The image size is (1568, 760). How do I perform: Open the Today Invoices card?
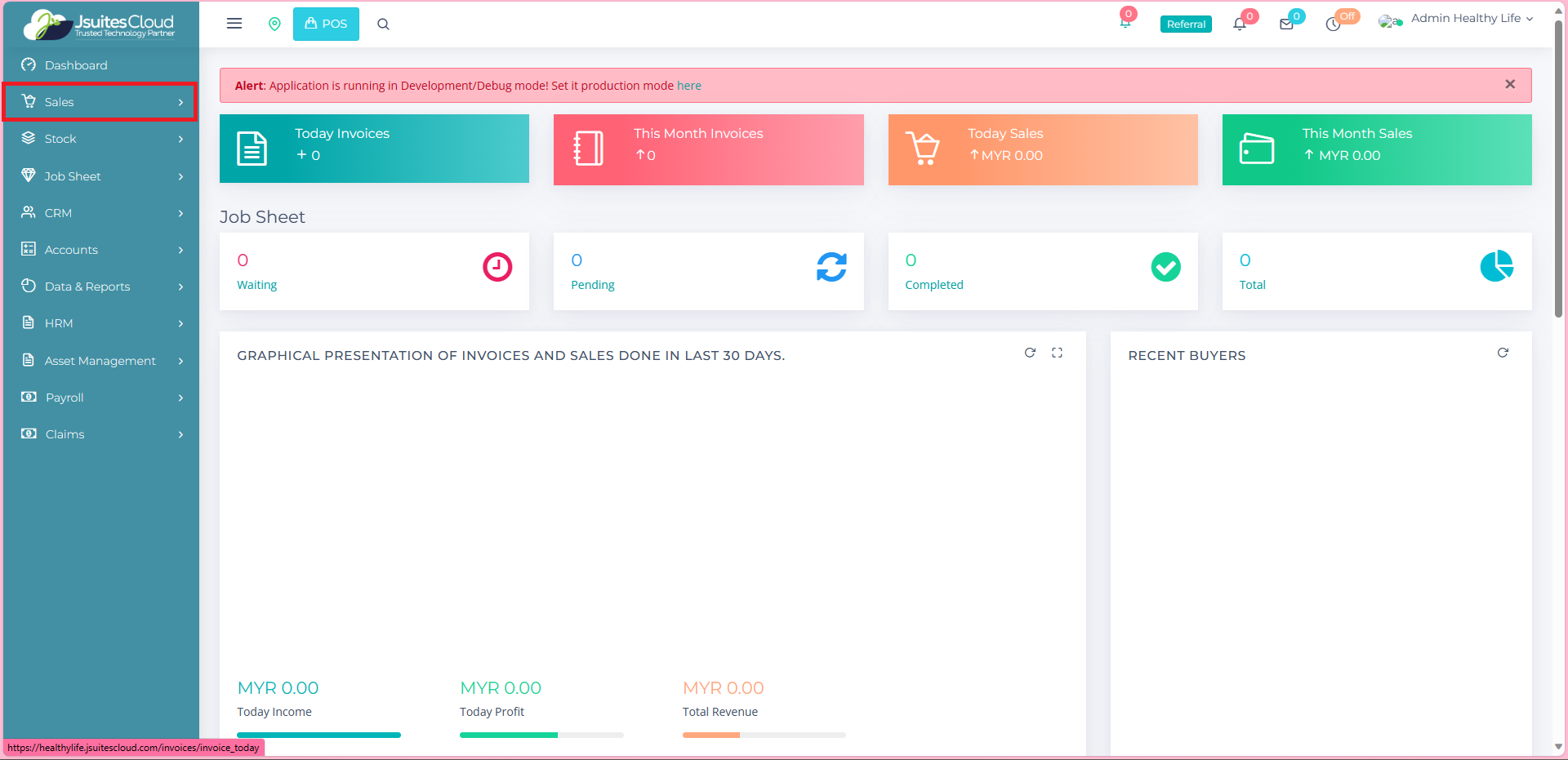[374, 149]
